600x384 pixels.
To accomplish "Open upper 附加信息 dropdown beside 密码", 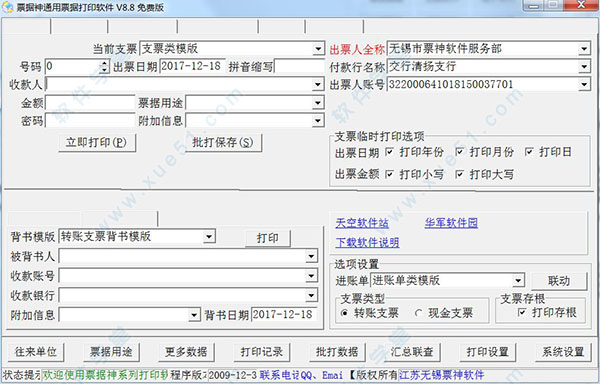I will (318, 121).
